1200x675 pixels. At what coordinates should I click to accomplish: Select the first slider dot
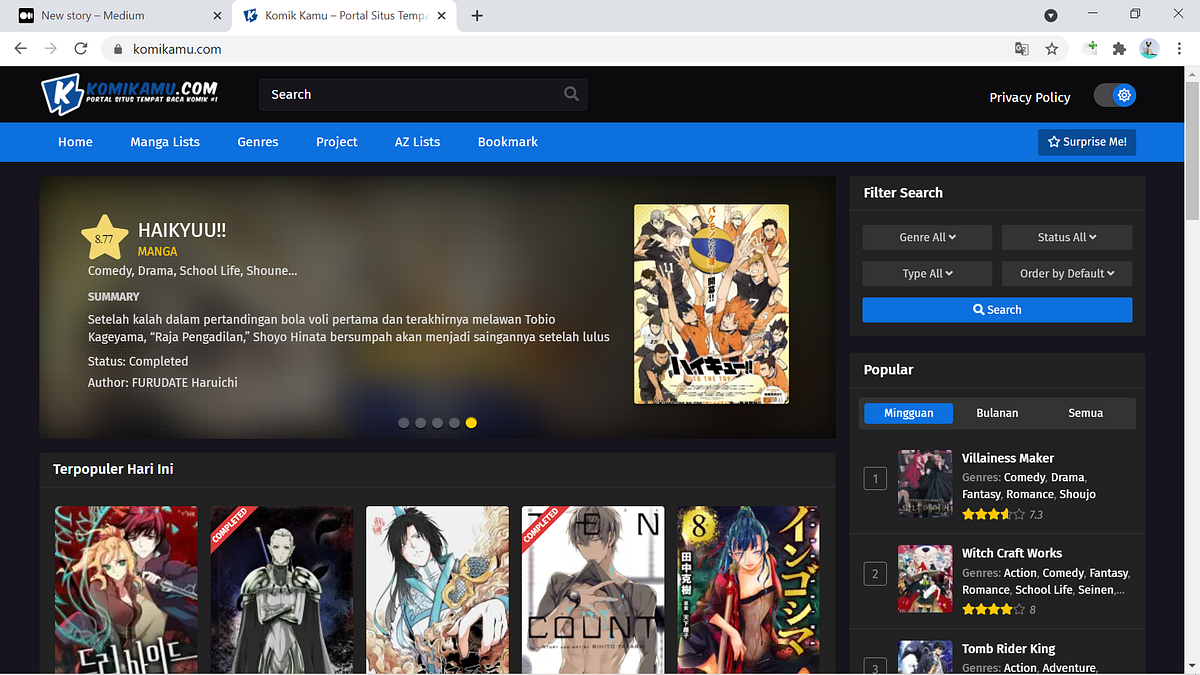(x=404, y=423)
